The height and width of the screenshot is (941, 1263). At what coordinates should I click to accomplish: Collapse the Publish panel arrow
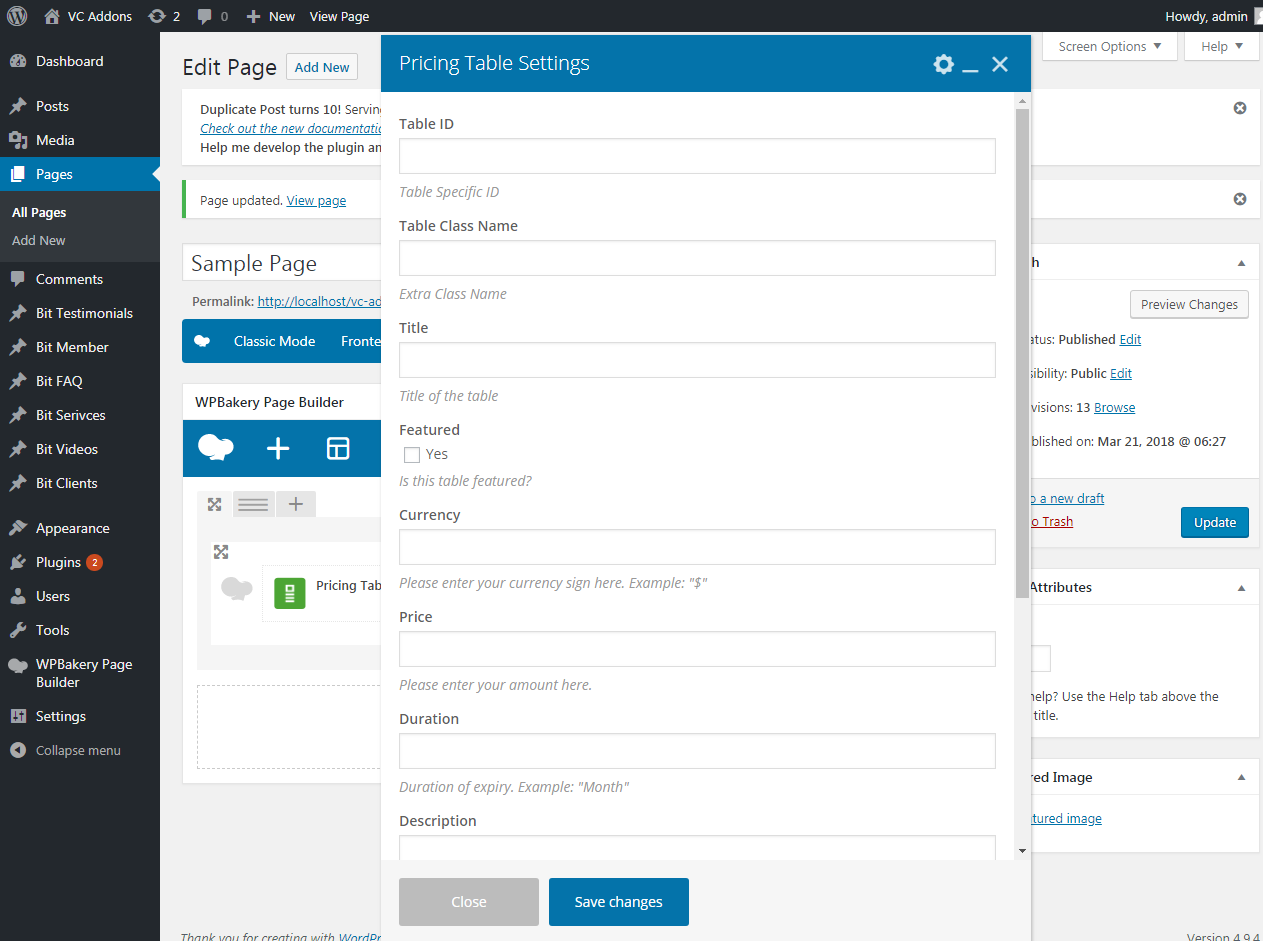tap(1241, 263)
